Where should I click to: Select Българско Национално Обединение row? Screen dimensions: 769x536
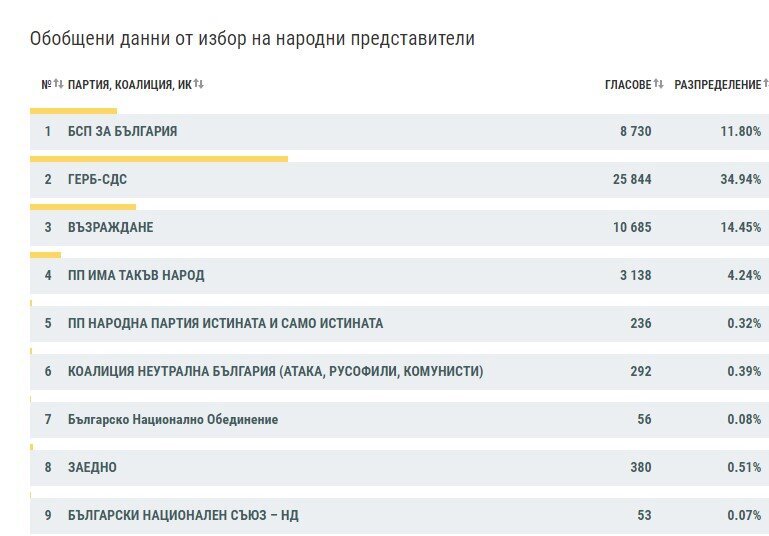[x=399, y=420]
